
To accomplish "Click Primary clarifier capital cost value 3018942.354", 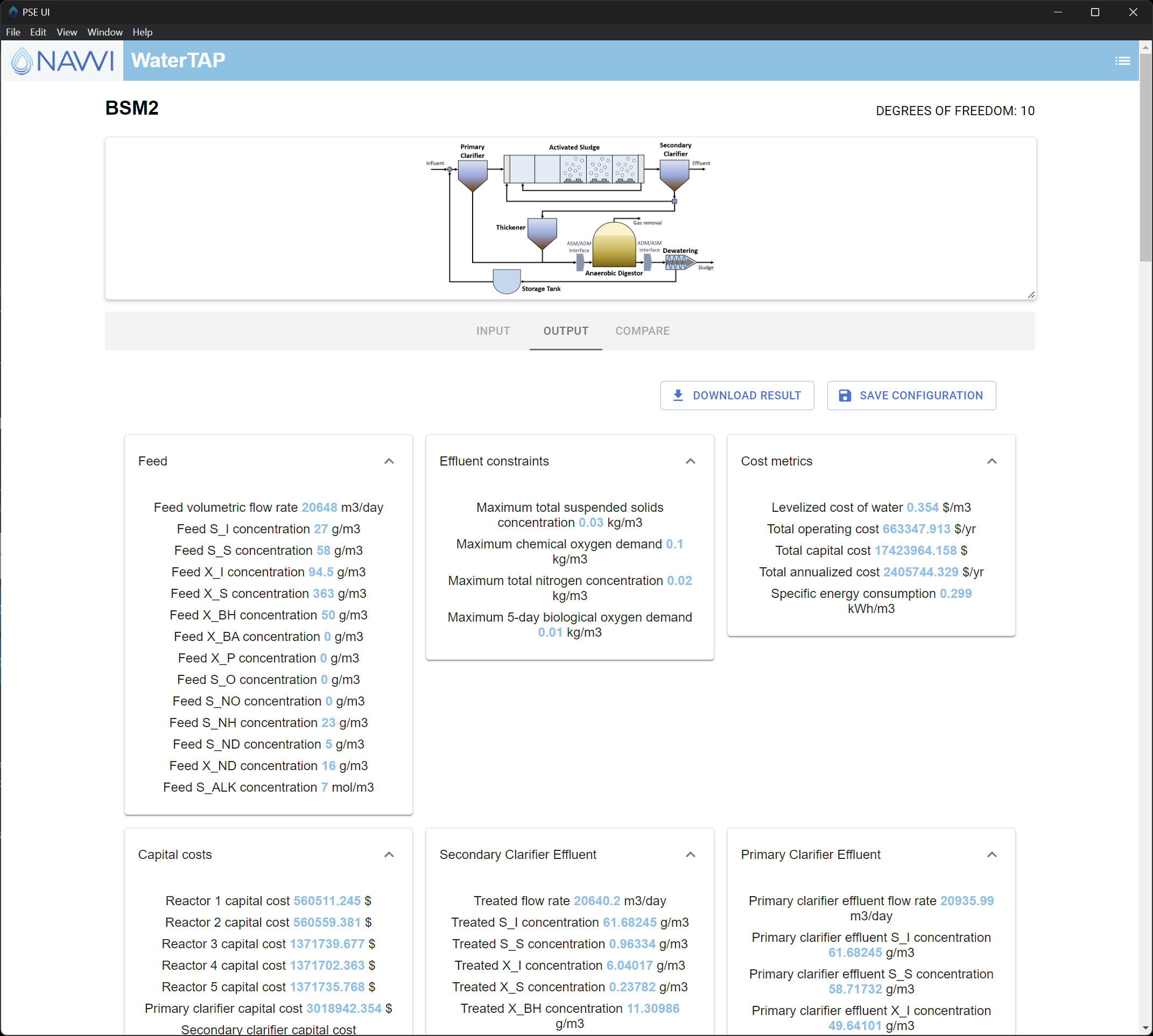I will tap(344, 1008).
